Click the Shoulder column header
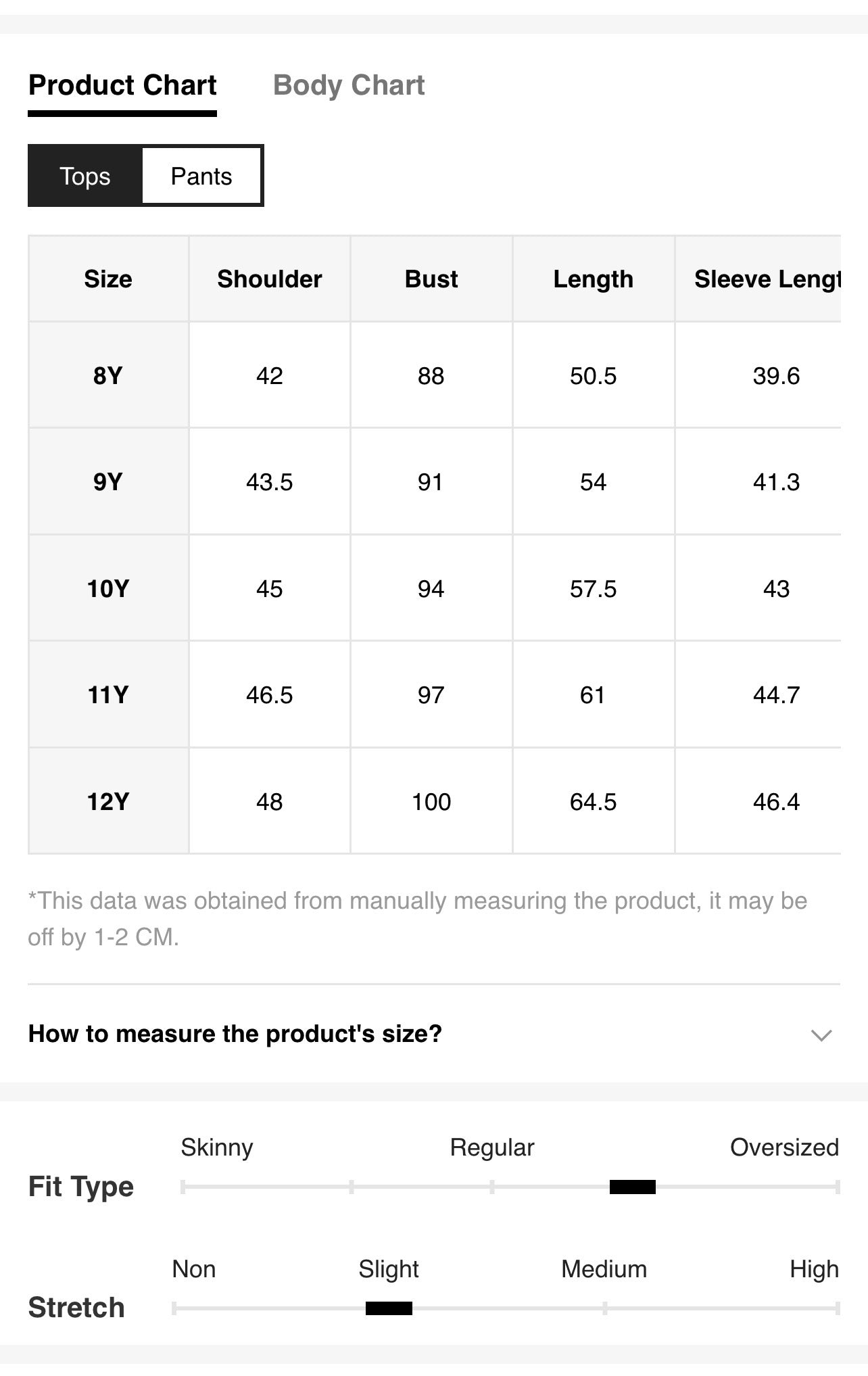 [270, 279]
